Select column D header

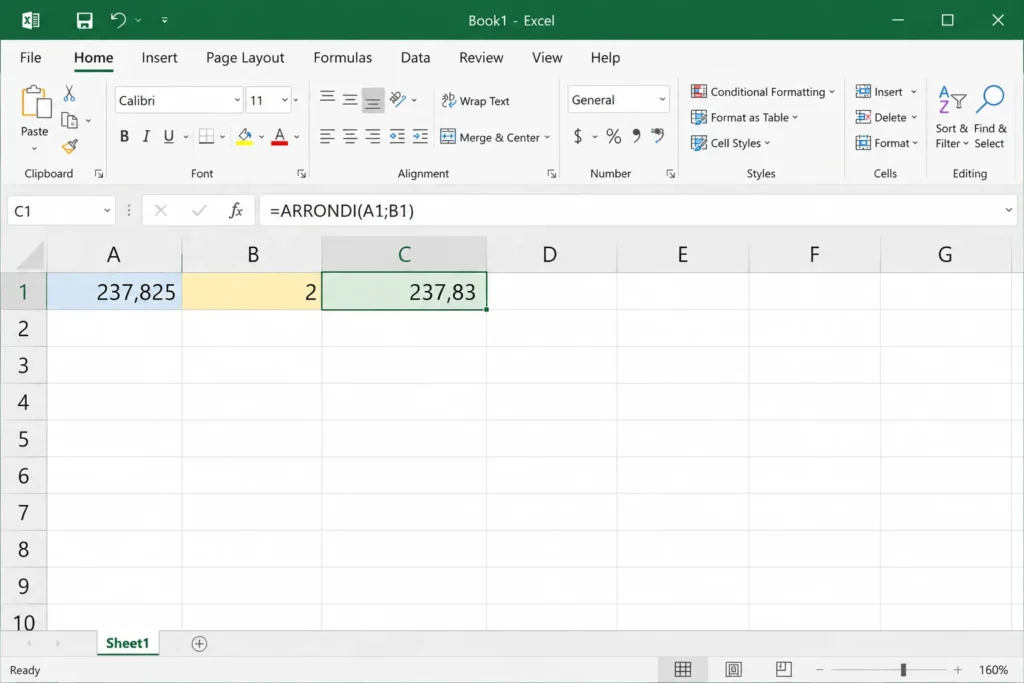(x=550, y=255)
